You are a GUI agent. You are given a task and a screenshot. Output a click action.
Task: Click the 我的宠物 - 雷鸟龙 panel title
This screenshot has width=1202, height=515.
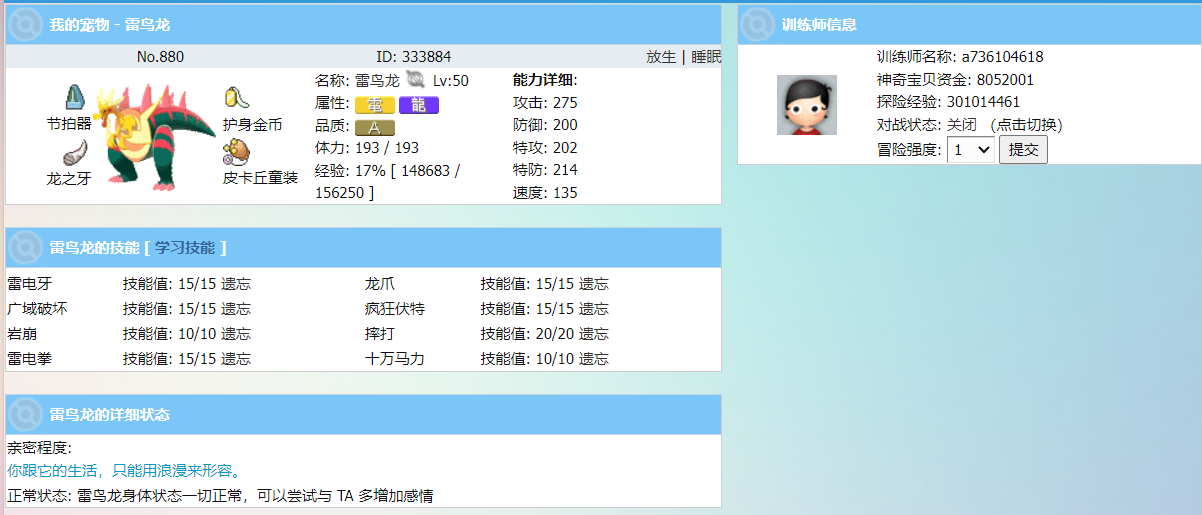pos(110,24)
